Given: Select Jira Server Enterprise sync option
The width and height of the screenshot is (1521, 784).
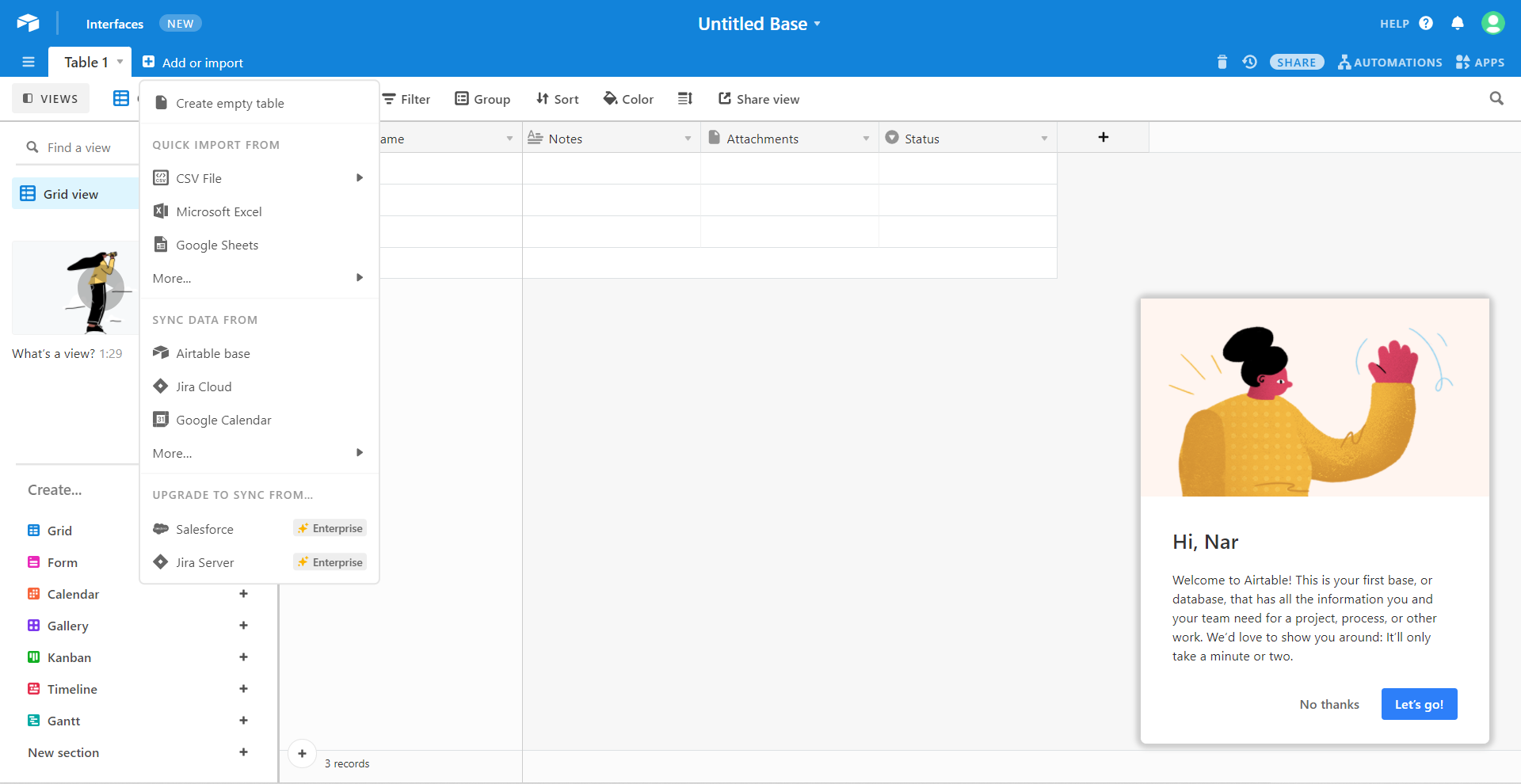Looking at the screenshot, I should pos(259,562).
